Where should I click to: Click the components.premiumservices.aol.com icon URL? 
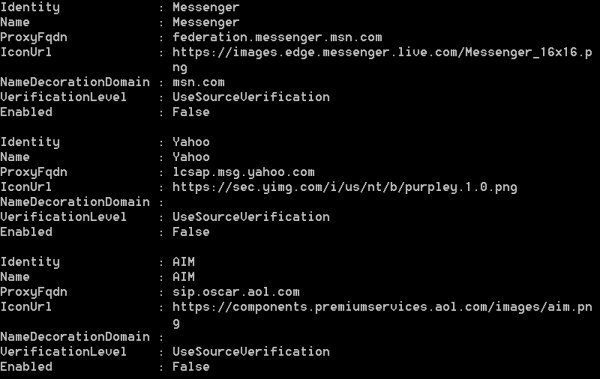[x=382, y=315]
